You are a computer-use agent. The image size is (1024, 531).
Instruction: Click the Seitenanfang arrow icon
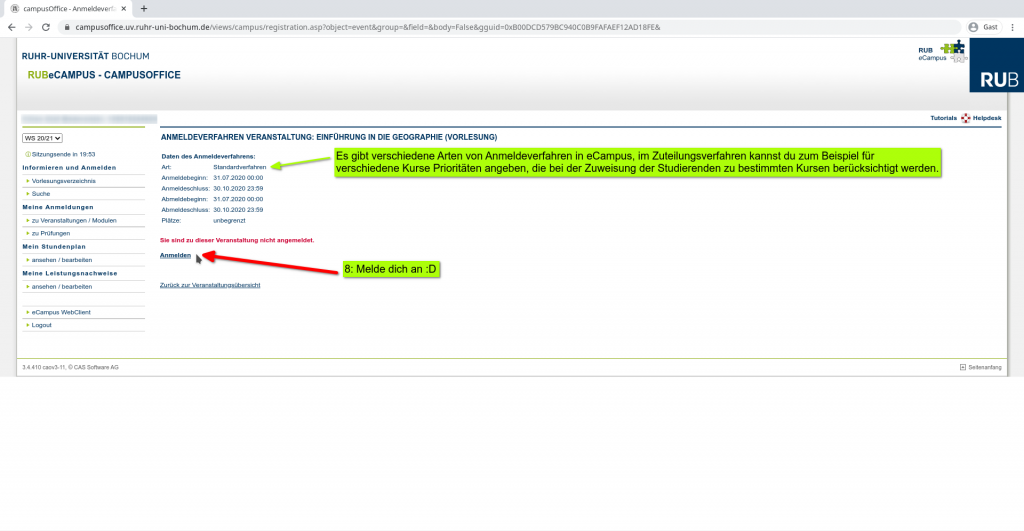point(963,368)
